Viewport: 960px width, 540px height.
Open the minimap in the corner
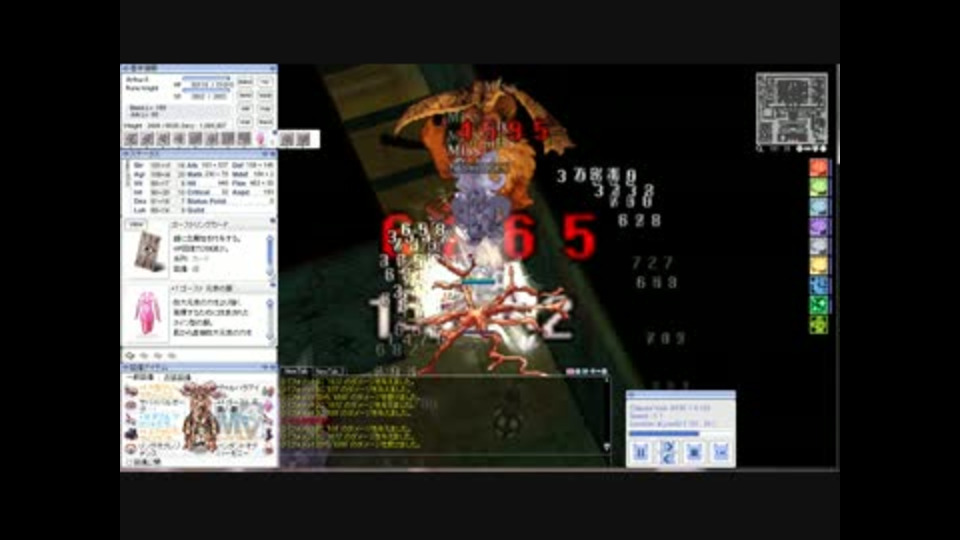(x=792, y=108)
